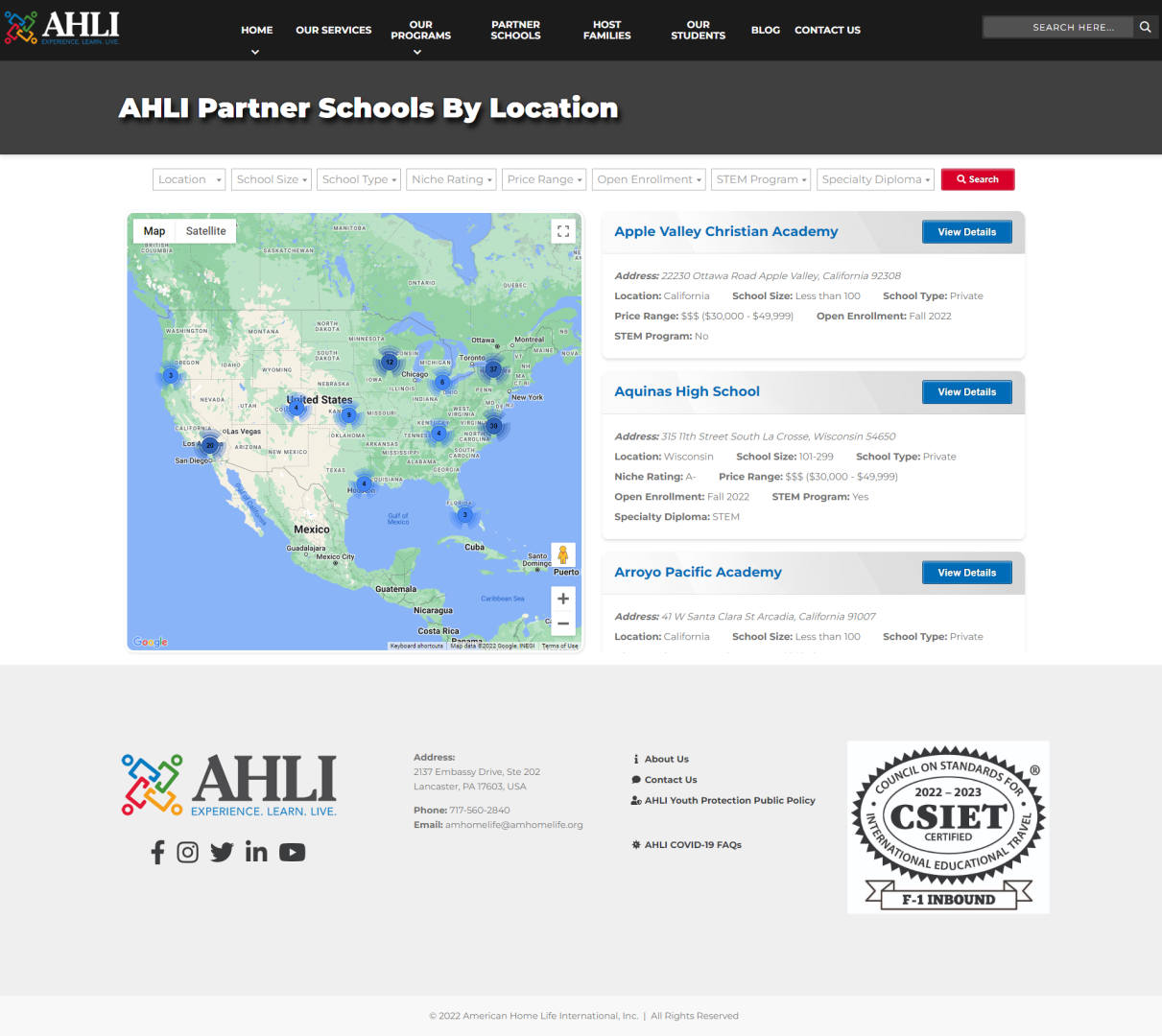Open the Arroyo Pacific Academy title link

[699, 572]
